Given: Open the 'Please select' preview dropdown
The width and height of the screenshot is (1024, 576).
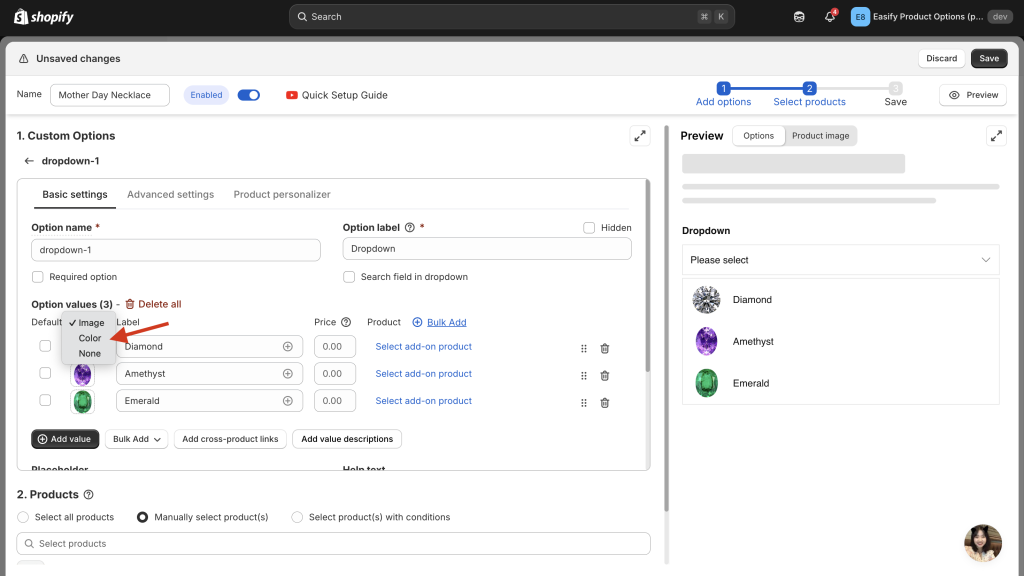Looking at the screenshot, I should point(840,260).
